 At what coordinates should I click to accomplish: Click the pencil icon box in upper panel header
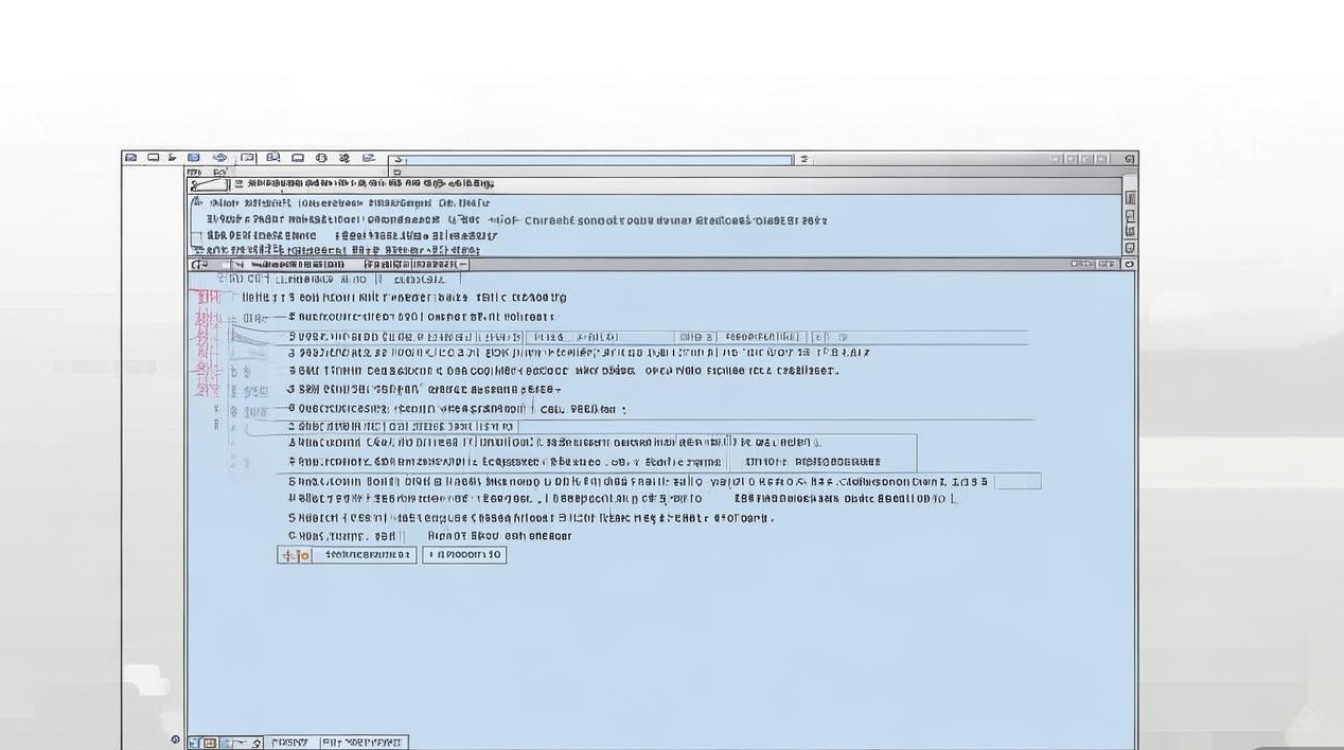coord(208,185)
